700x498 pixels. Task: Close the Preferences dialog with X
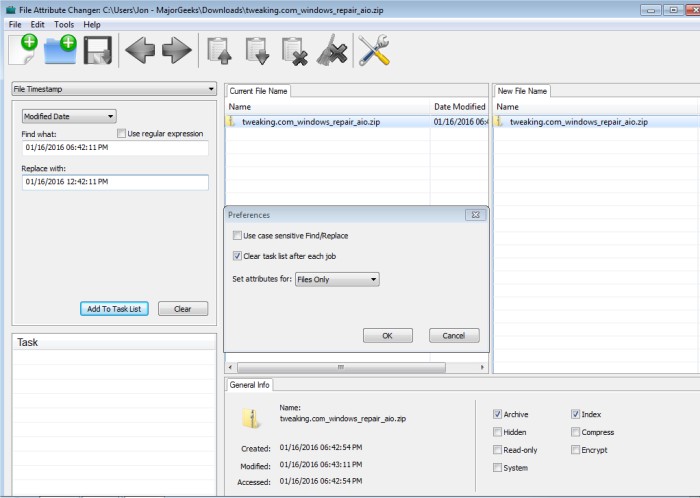[475, 215]
